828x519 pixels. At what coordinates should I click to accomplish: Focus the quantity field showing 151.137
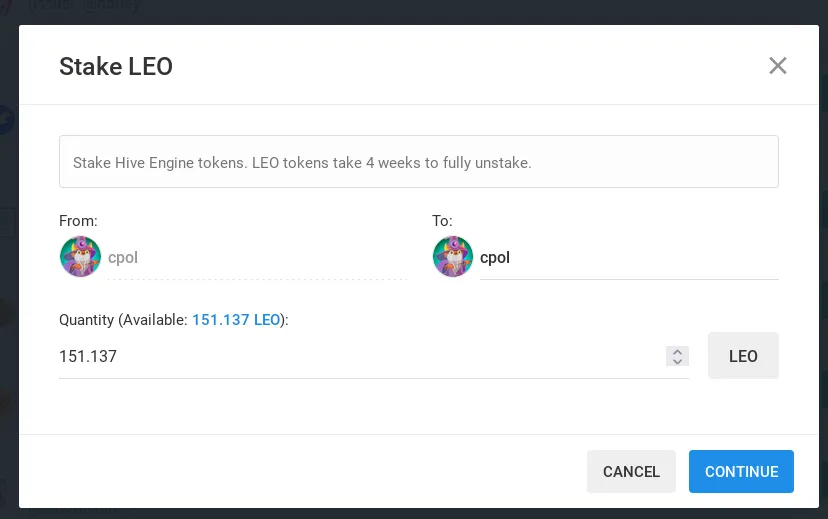[362, 356]
